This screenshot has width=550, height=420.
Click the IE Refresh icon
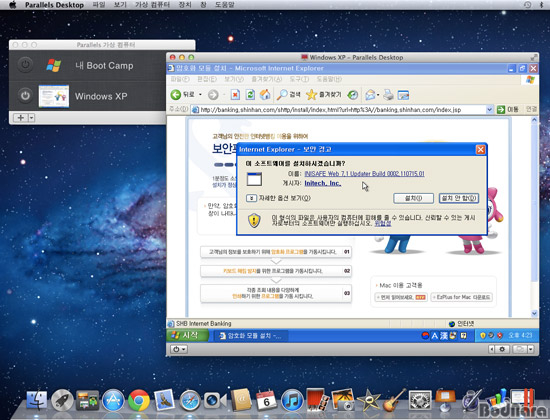250,94
